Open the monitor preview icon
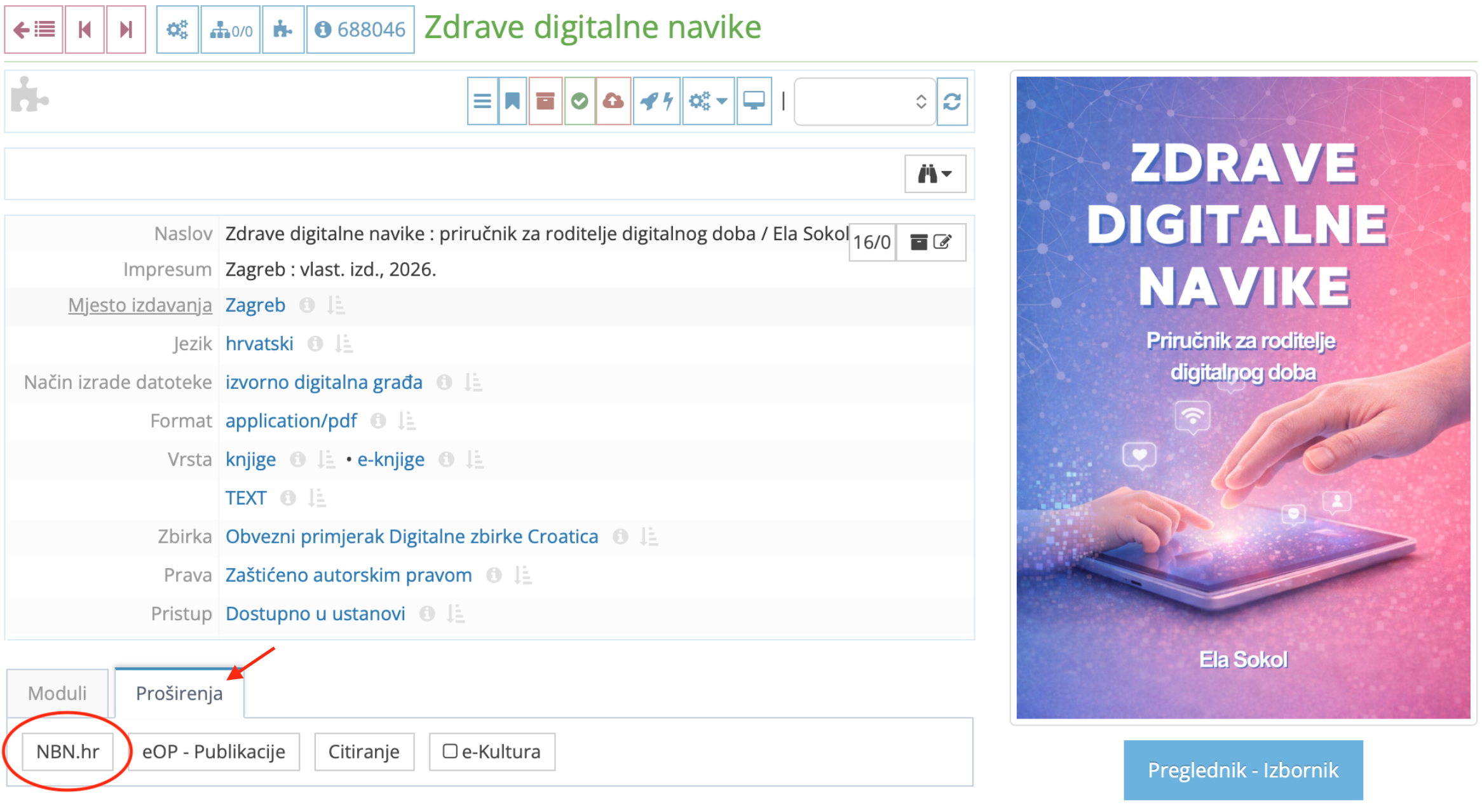This screenshot has height=812, width=1482. click(x=754, y=100)
